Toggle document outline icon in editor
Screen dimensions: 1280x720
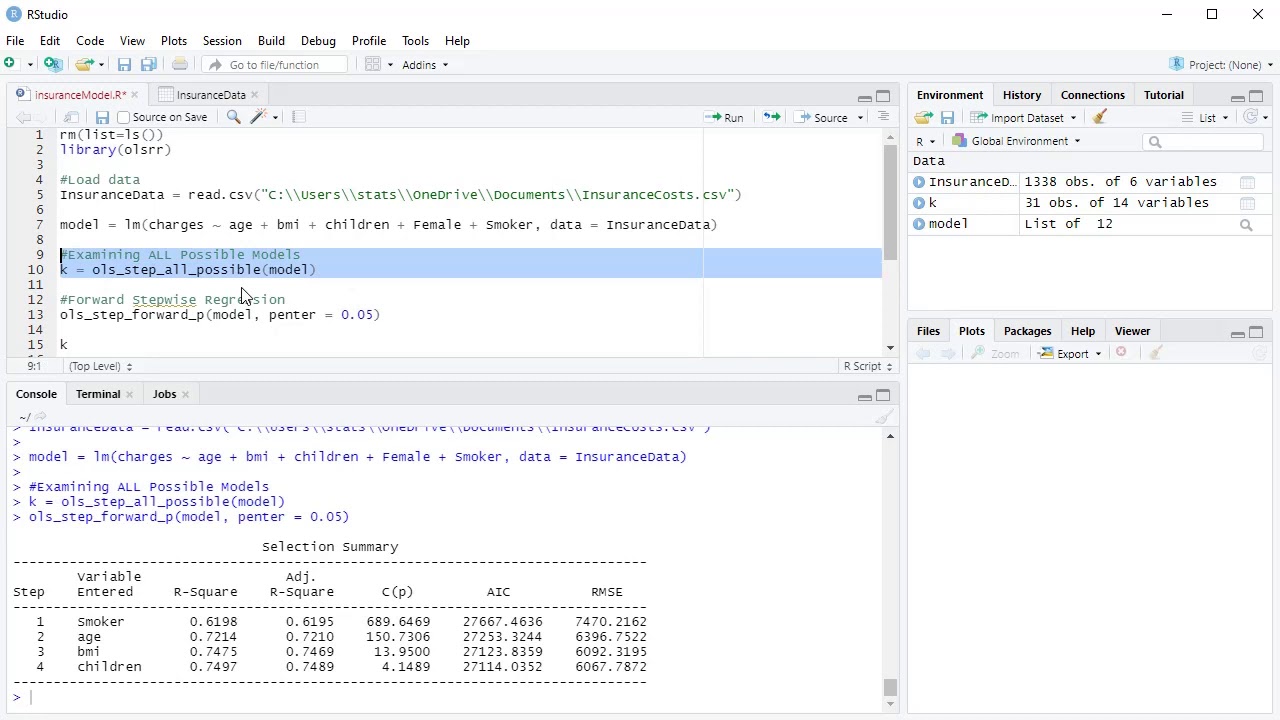click(x=883, y=117)
